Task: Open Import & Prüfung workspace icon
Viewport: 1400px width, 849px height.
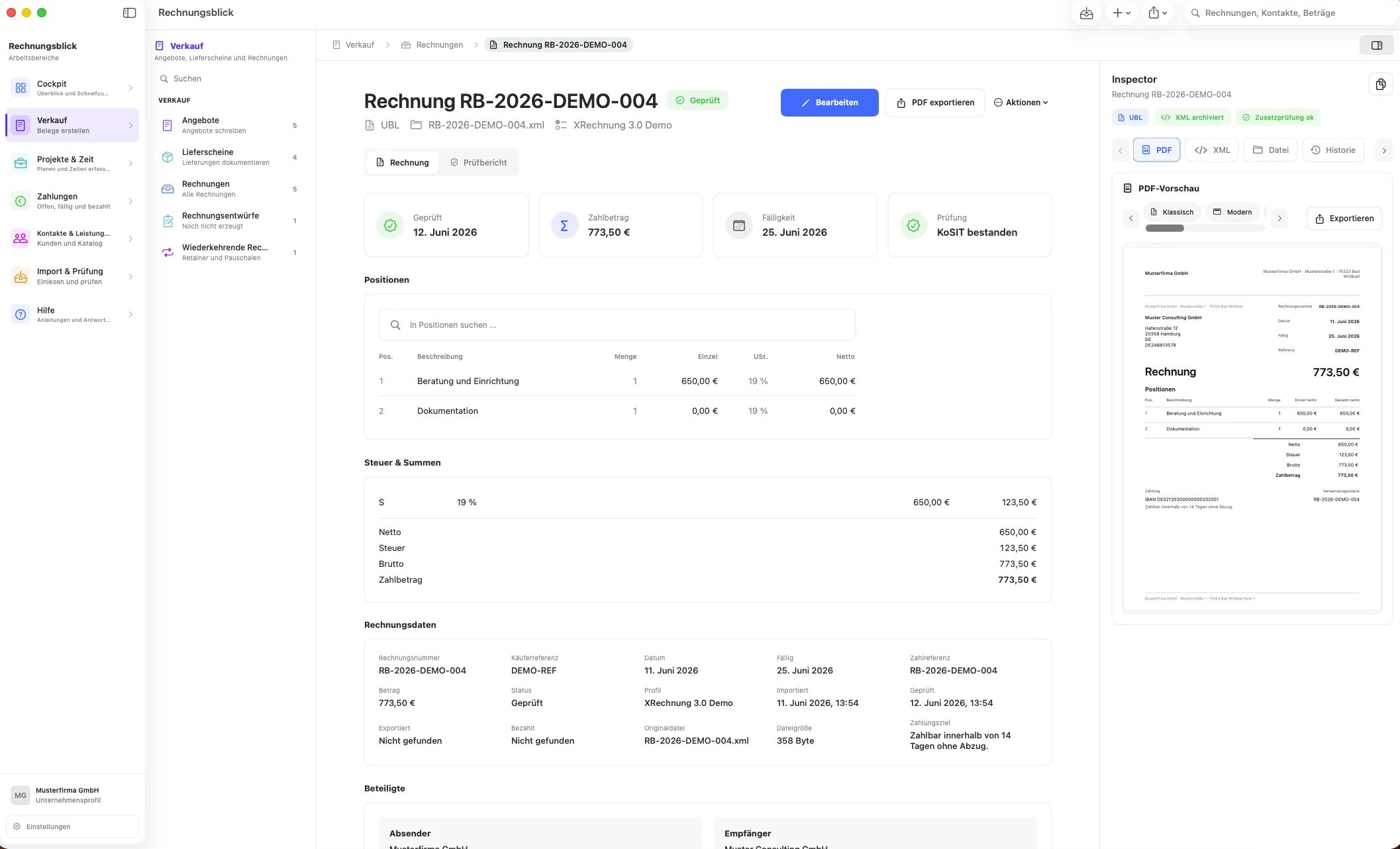Action: tap(21, 276)
